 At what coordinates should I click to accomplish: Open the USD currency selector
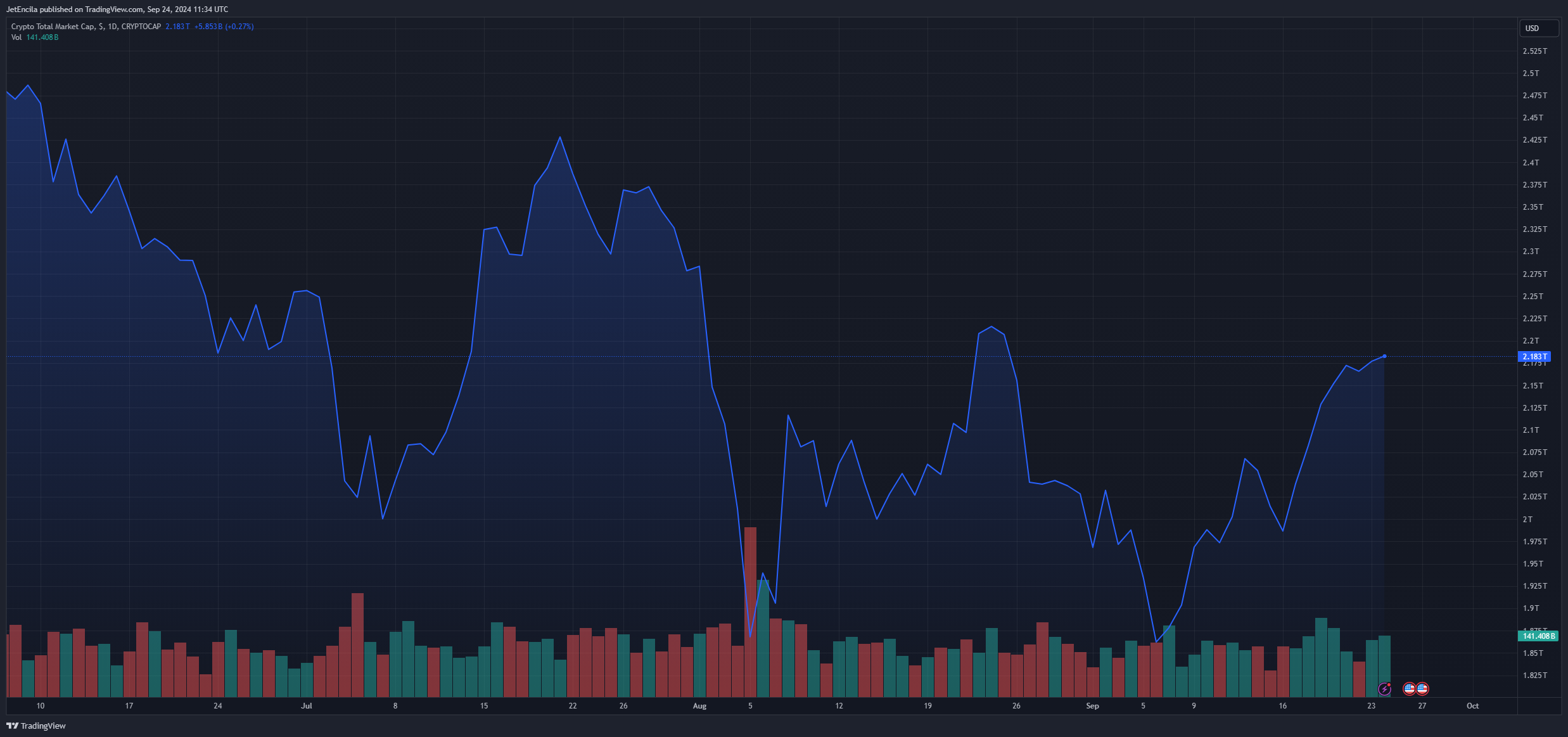[1538, 28]
